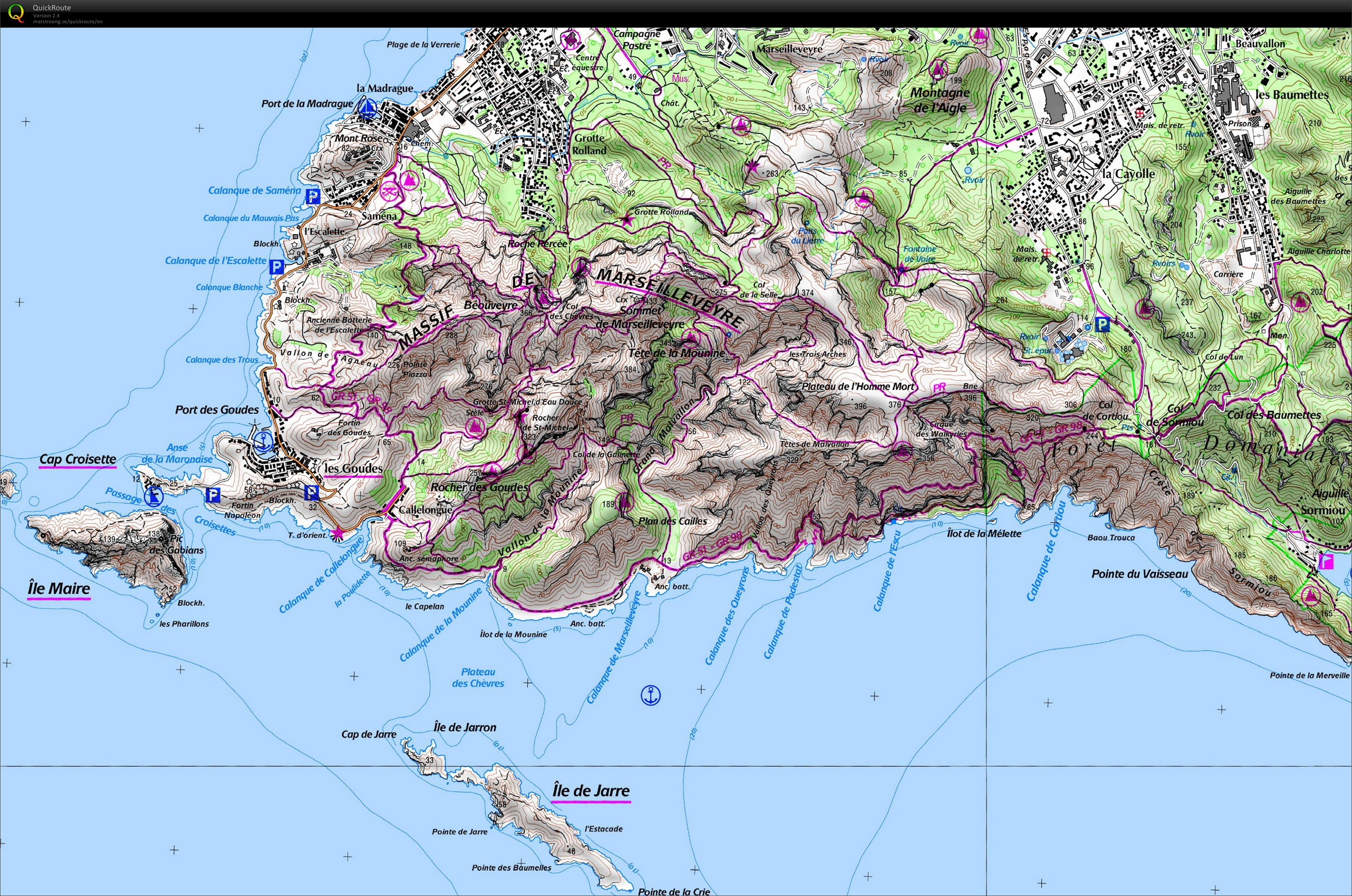Screen dimensions: 1352x896
Task: Click the underlined Île de Jarre label
Action: coord(591,791)
